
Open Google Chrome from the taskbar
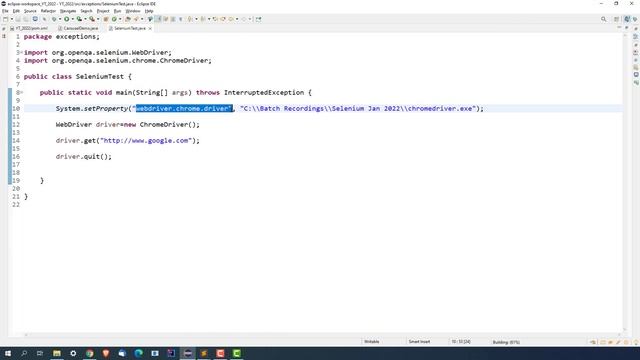click(x=89, y=353)
